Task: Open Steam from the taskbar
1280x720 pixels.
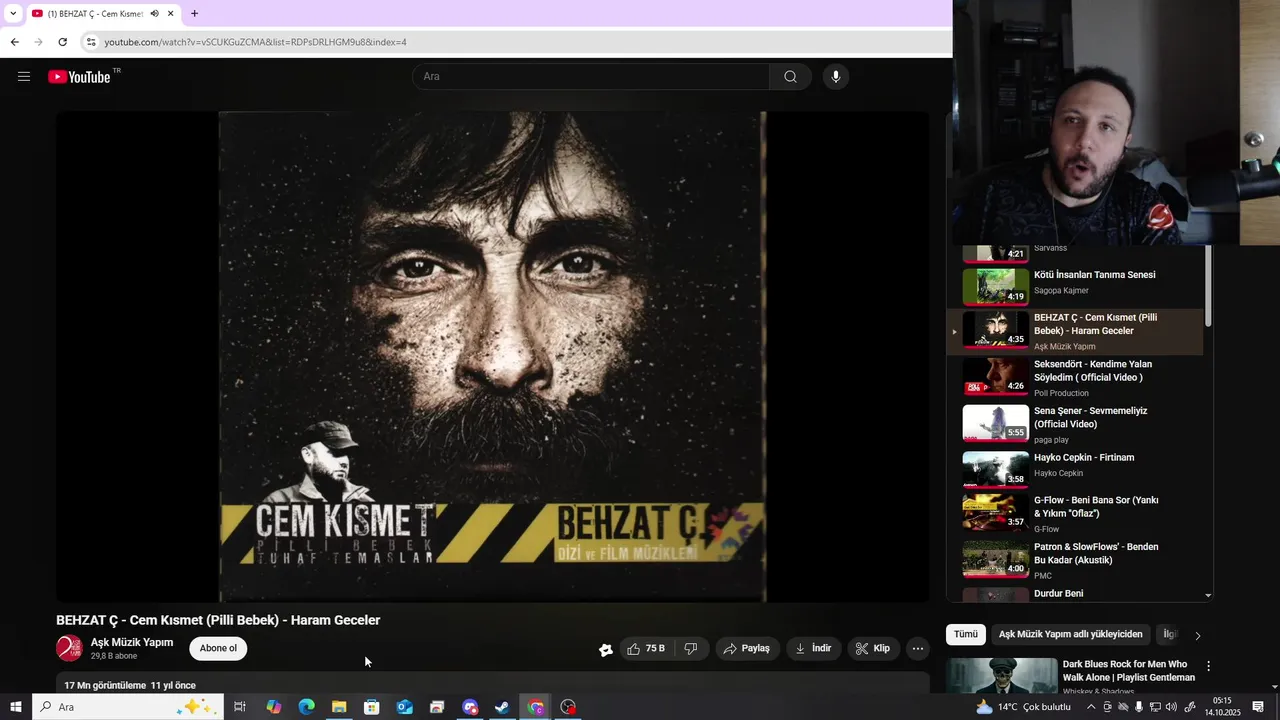Action: pyautogui.click(x=503, y=707)
